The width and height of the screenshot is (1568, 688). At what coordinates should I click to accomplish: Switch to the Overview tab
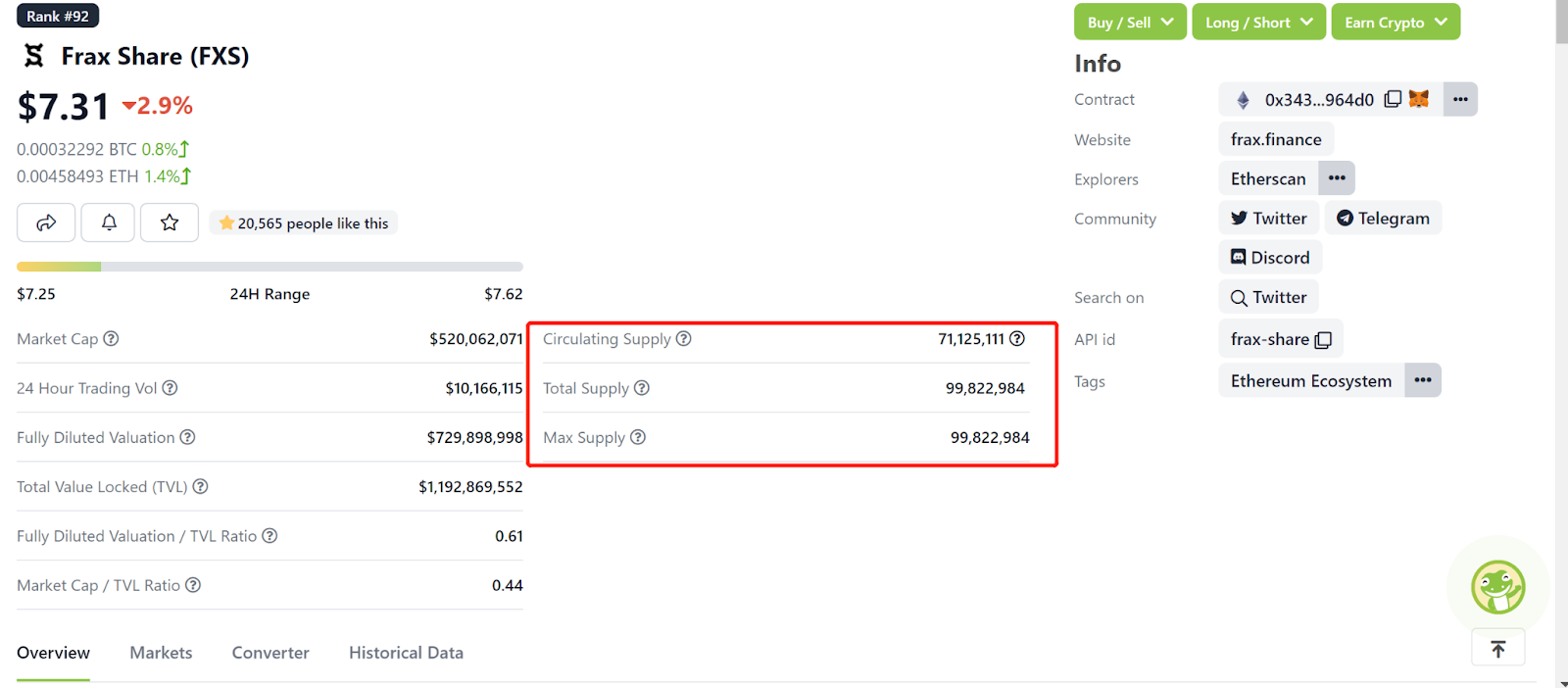click(53, 653)
